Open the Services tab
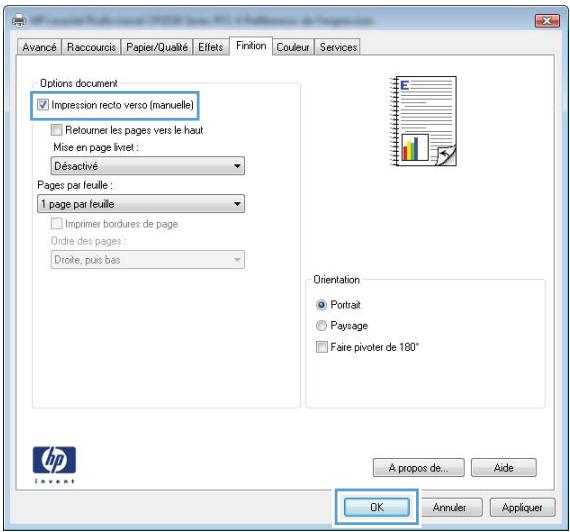The width and height of the screenshot is (570, 532). pyautogui.click(x=338, y=47)
